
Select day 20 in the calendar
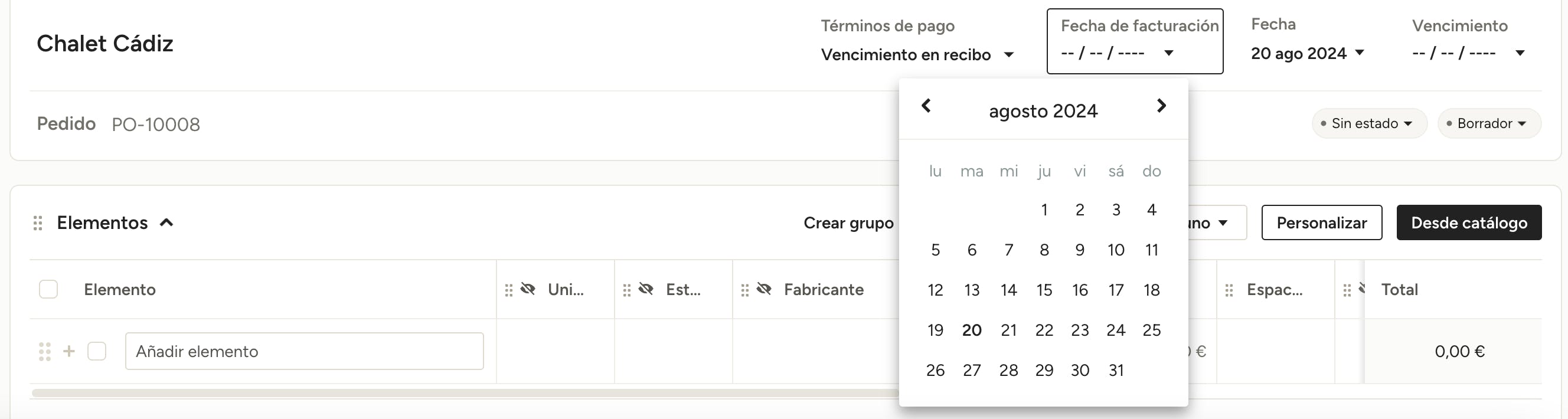(x=972, y=330)
